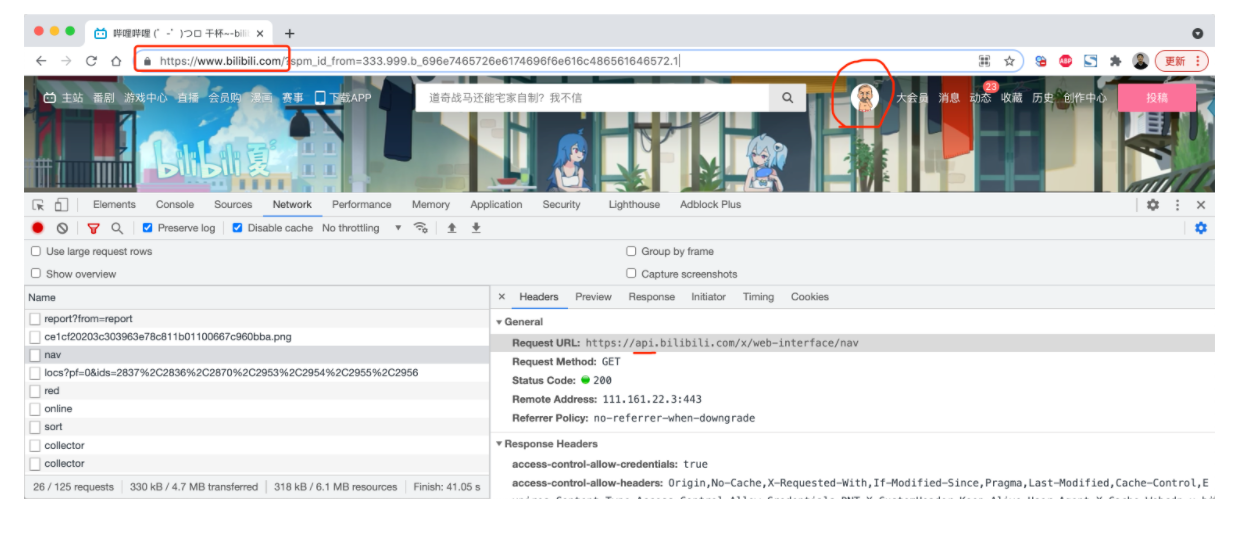This screenshot has height=537, width=1234.
Task: Open DevTools three-dot customize menu
Action: click(1177, 204)
